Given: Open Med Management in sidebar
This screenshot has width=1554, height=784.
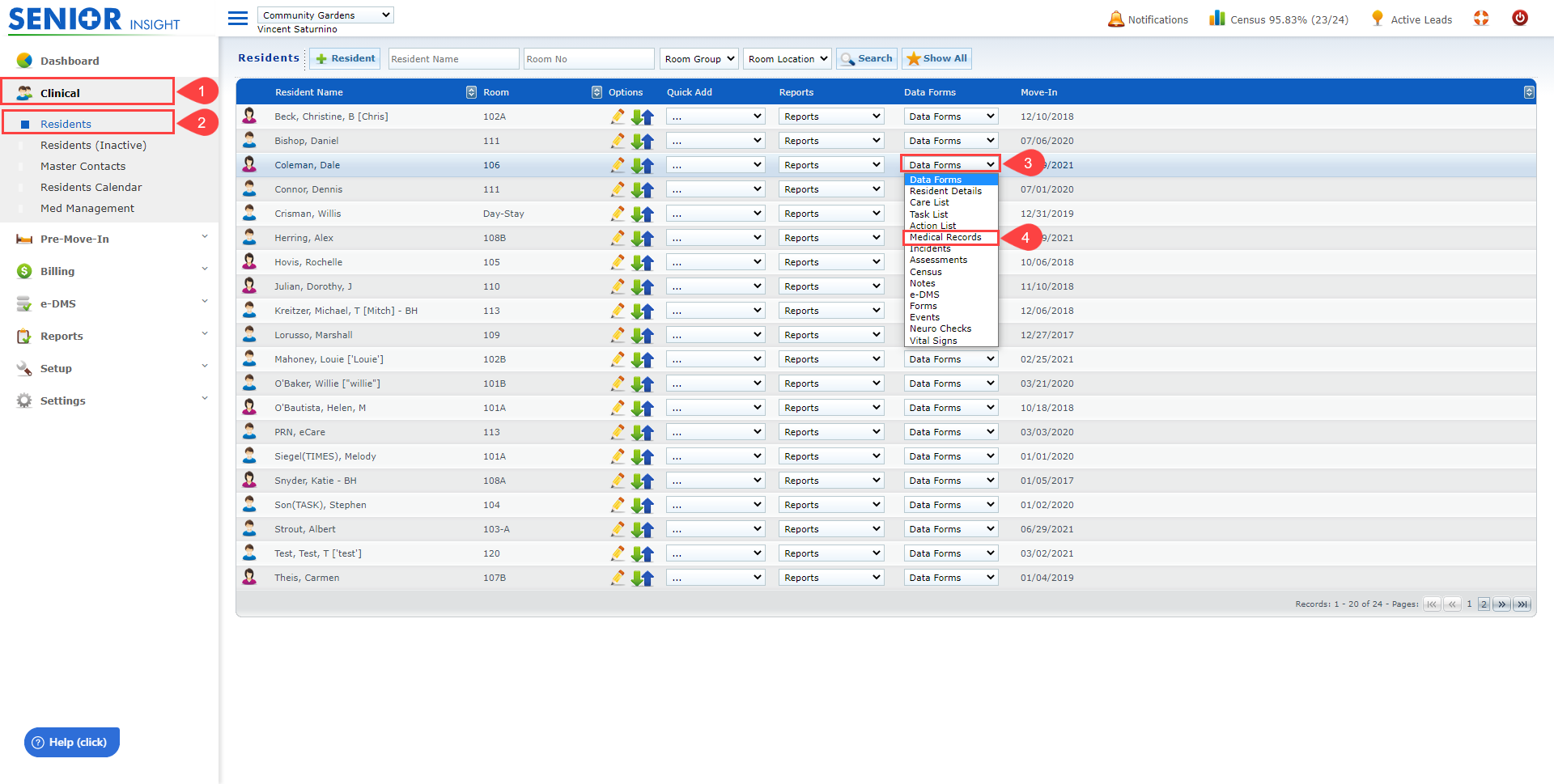Looking at the screenshot, I should coord(87,208).
